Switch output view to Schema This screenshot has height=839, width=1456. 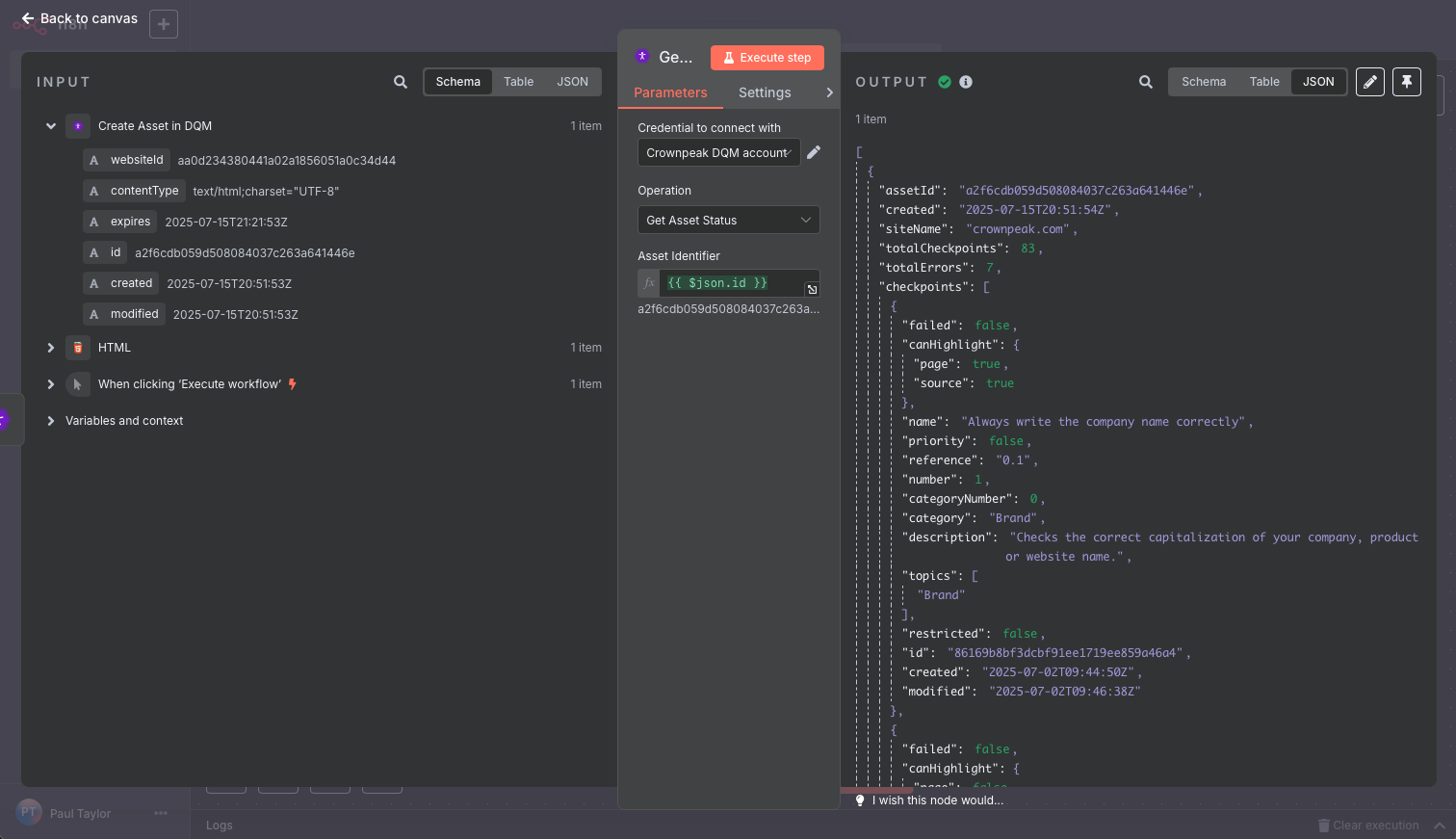(1204, 82)
